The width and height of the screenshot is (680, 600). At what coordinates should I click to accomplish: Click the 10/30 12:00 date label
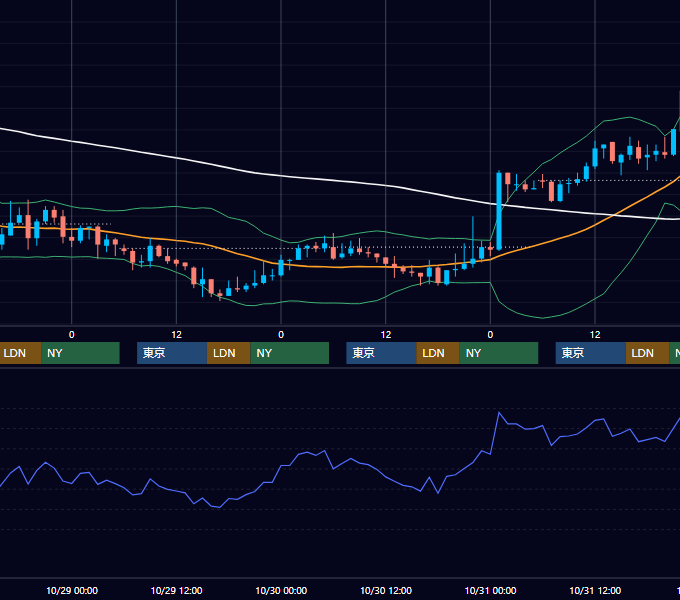386,590
